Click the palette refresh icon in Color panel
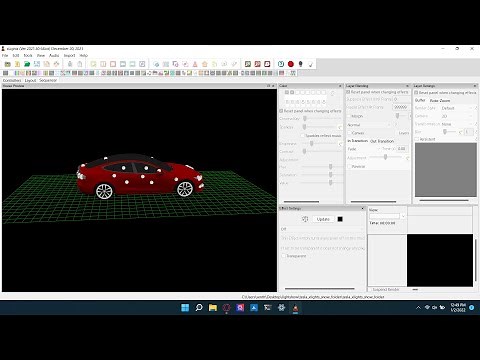Viewport: 480px width, 360px height. click(x=332, y=93)
